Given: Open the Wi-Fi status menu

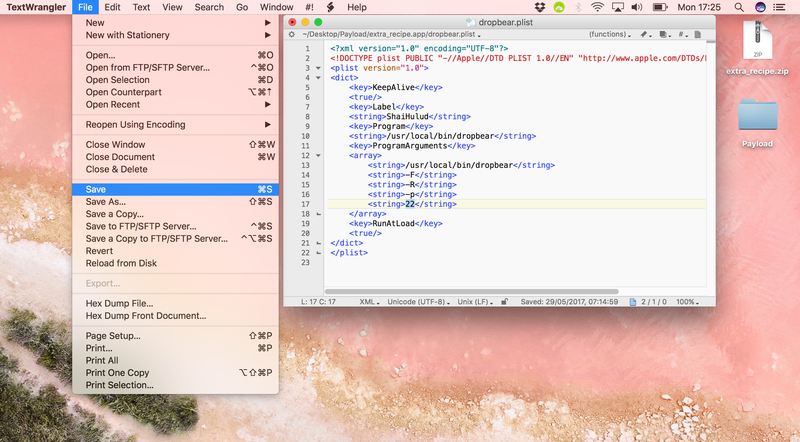Looking at the screenshot, I should pyautogui.click(x=597, y=7).
